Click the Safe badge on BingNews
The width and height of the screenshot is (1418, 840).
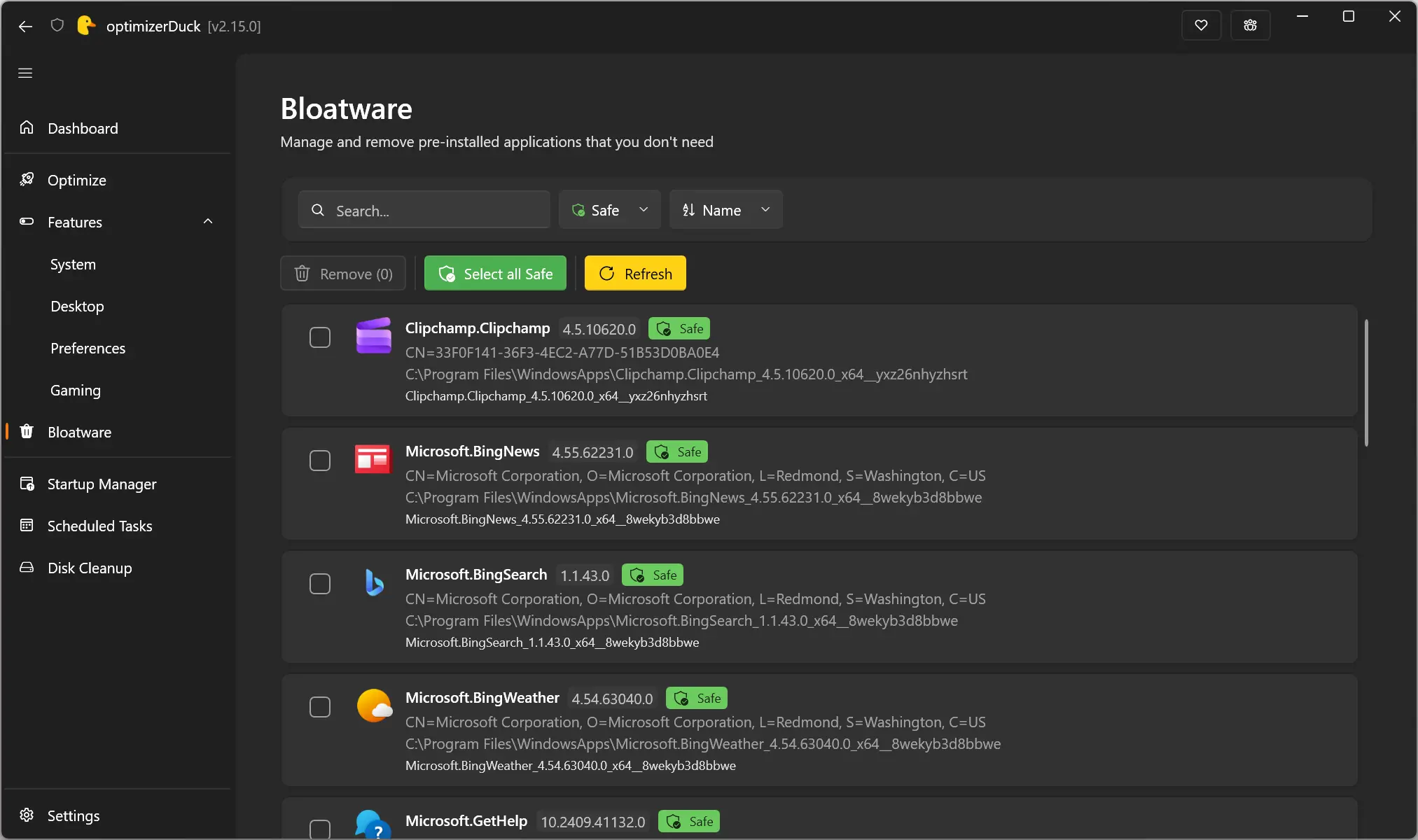point(677,451)
